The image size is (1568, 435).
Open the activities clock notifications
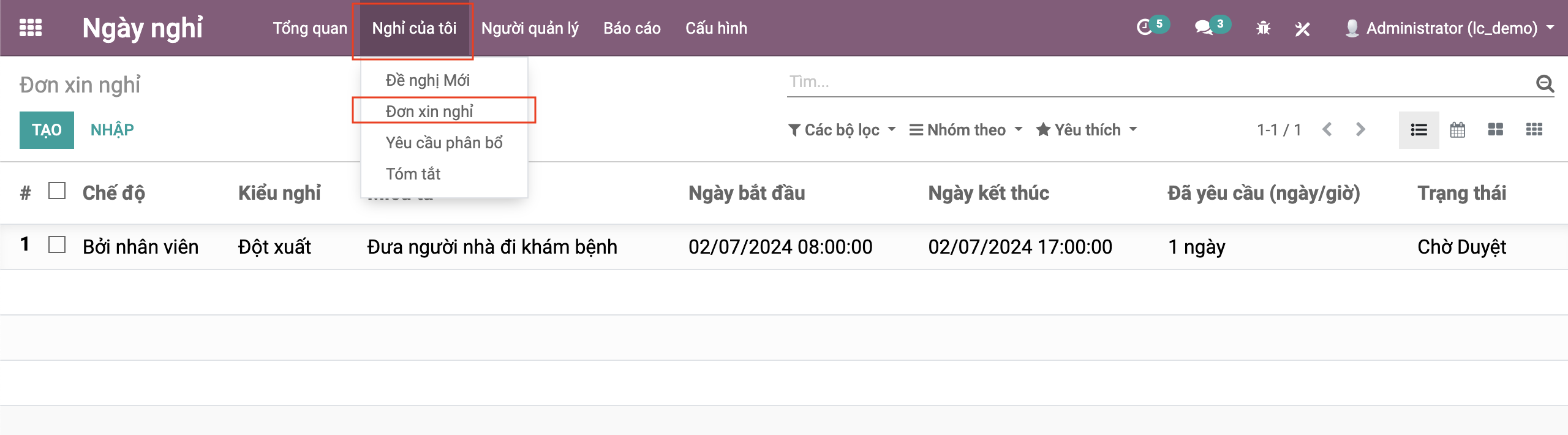(1144, 28)
